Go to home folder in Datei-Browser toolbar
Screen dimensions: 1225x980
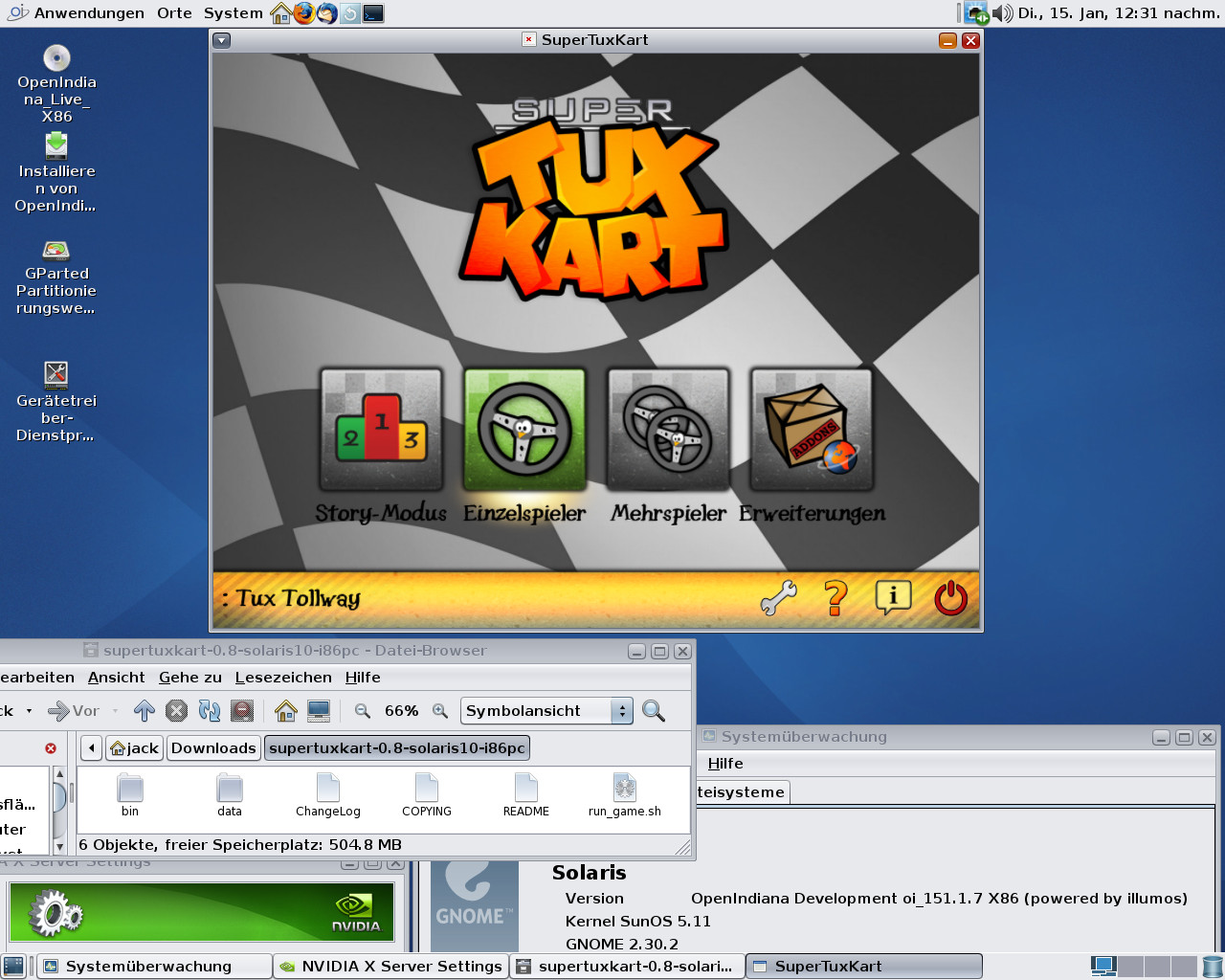tap(285, 711)
